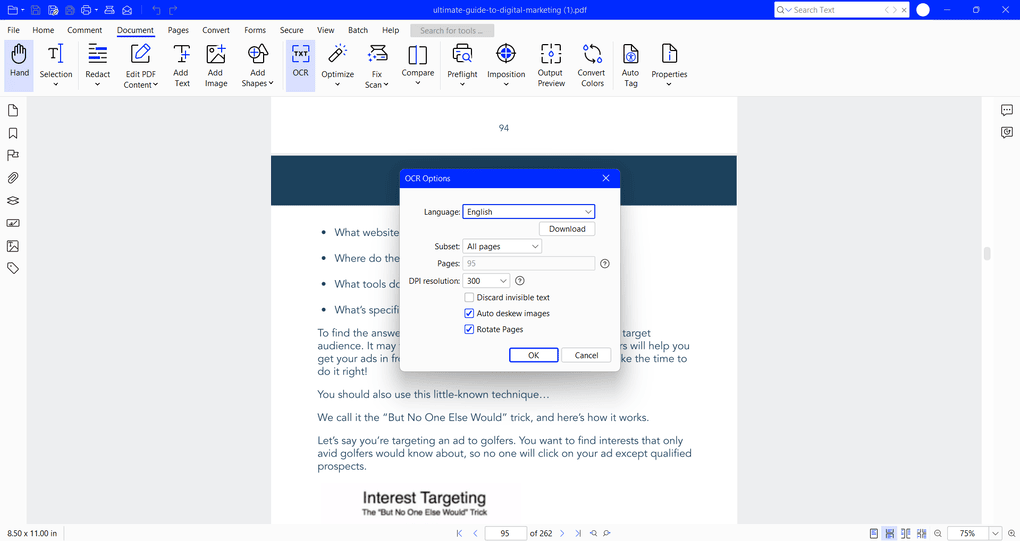Zoom in using the magnifier plus icon
Screen dimensions: 1020x541
coord(1012,533)
